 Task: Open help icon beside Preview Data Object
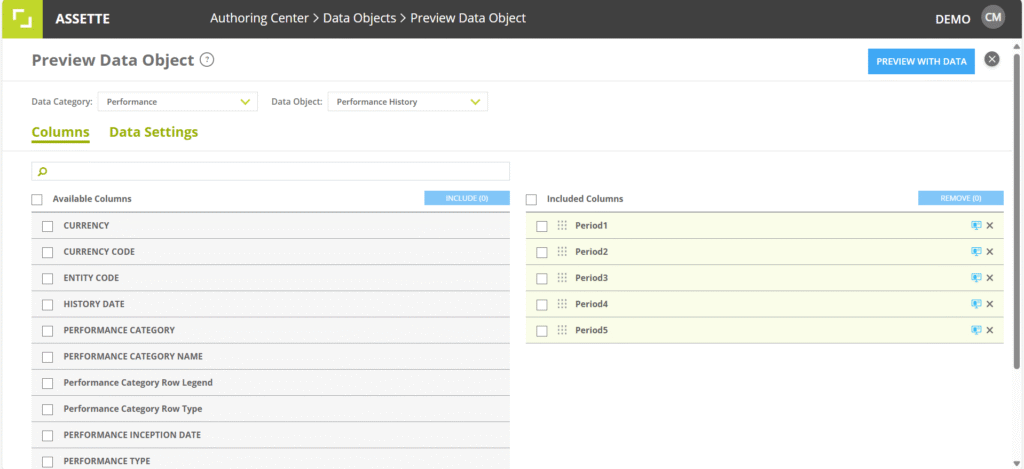coord(207,60)
